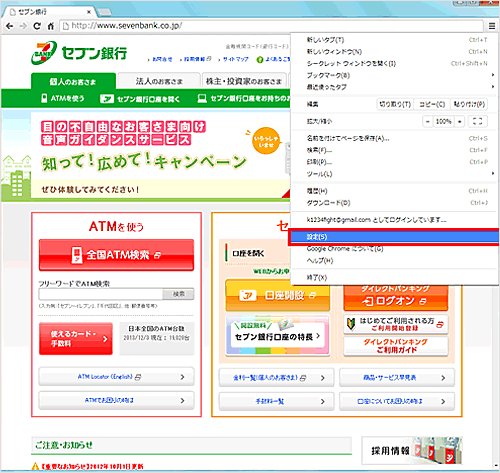Decrease zoom with minus button
This screenshot has width=500, height=473.
tap(427, 121)
